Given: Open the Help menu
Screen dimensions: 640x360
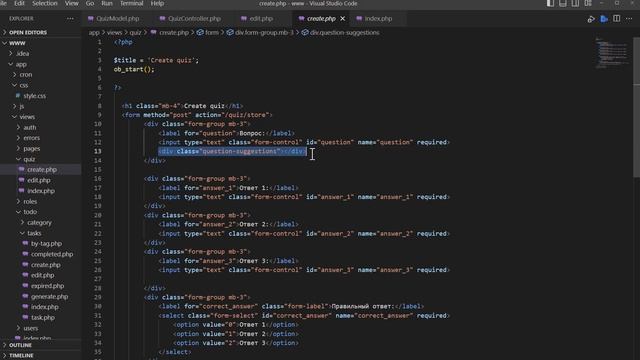Looking at the screenshot, I should 157,3.
